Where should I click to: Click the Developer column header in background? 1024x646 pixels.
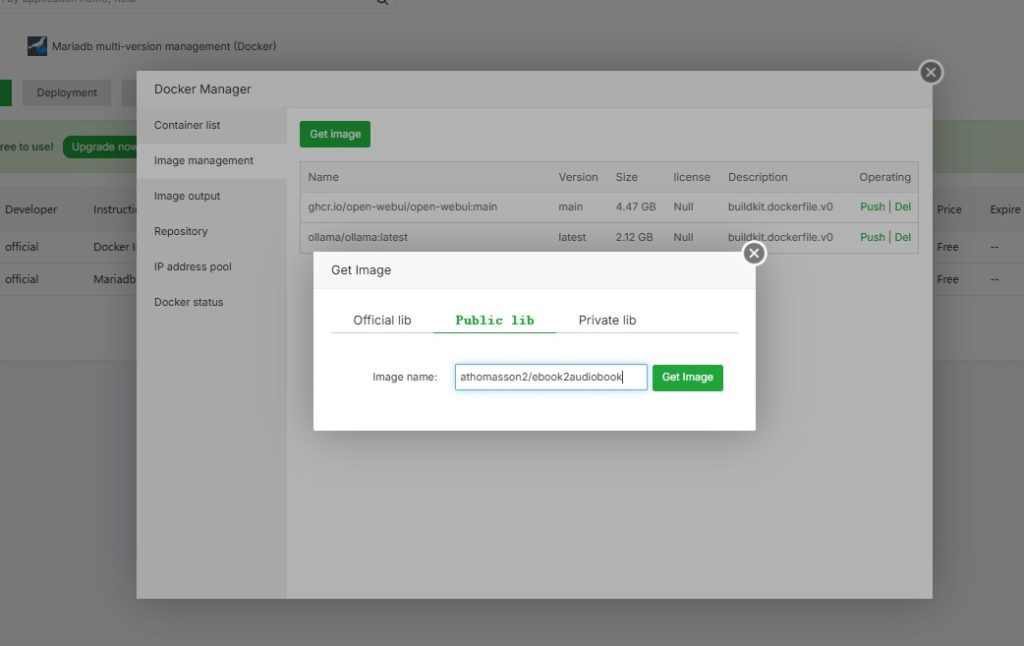click(31, 210)
